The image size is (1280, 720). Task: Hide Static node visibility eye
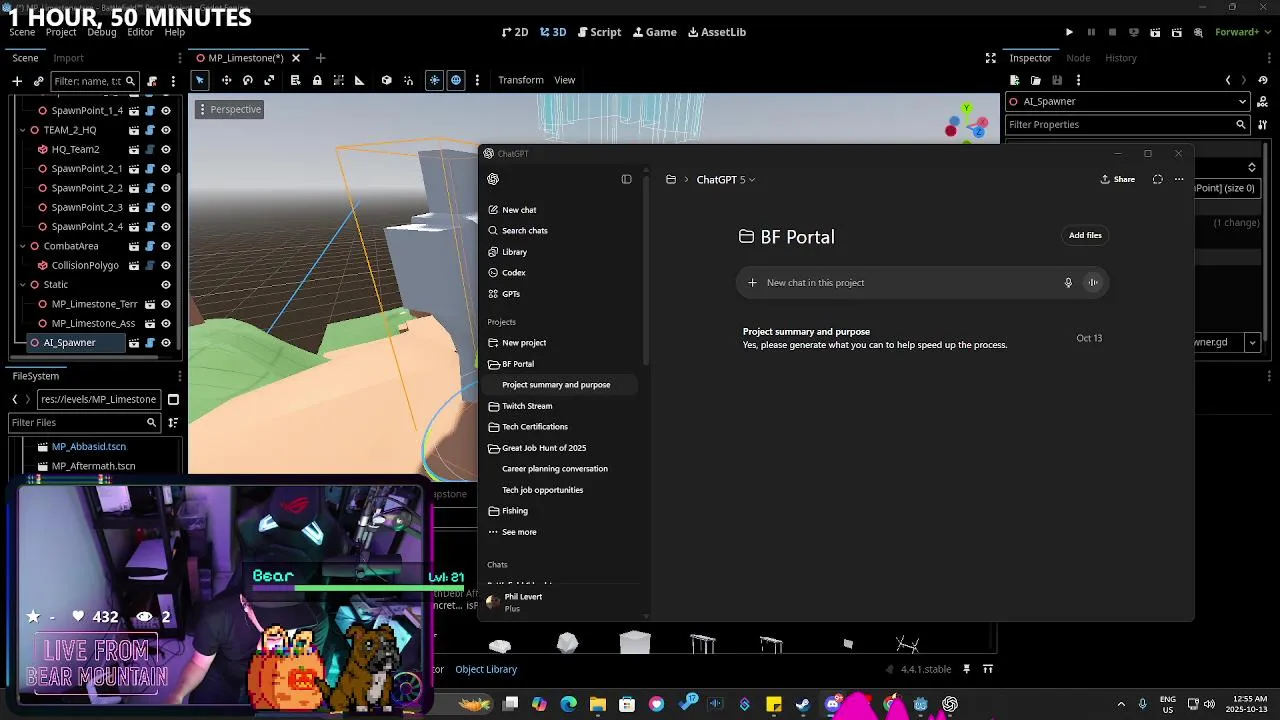coord(166,285)
